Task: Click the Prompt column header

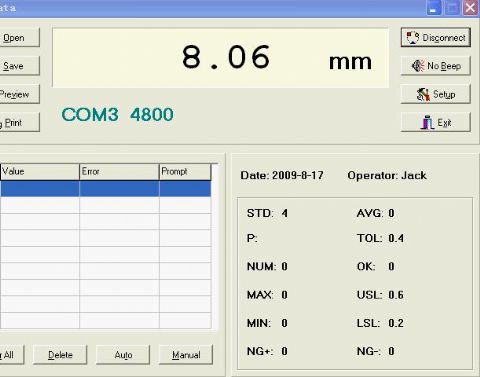Action: pos(185,172)
